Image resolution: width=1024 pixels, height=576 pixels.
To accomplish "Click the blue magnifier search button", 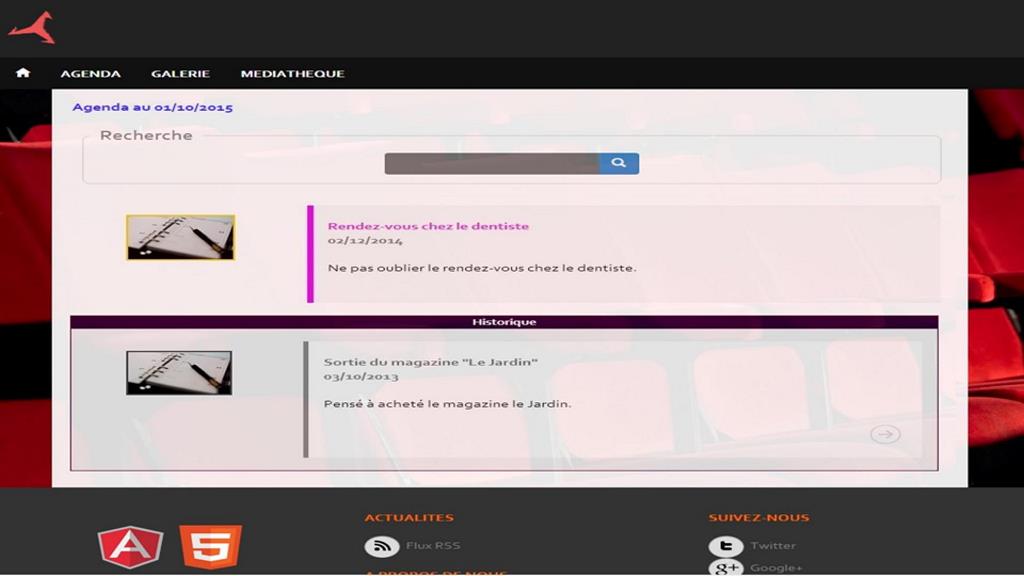I will (619, 163).
